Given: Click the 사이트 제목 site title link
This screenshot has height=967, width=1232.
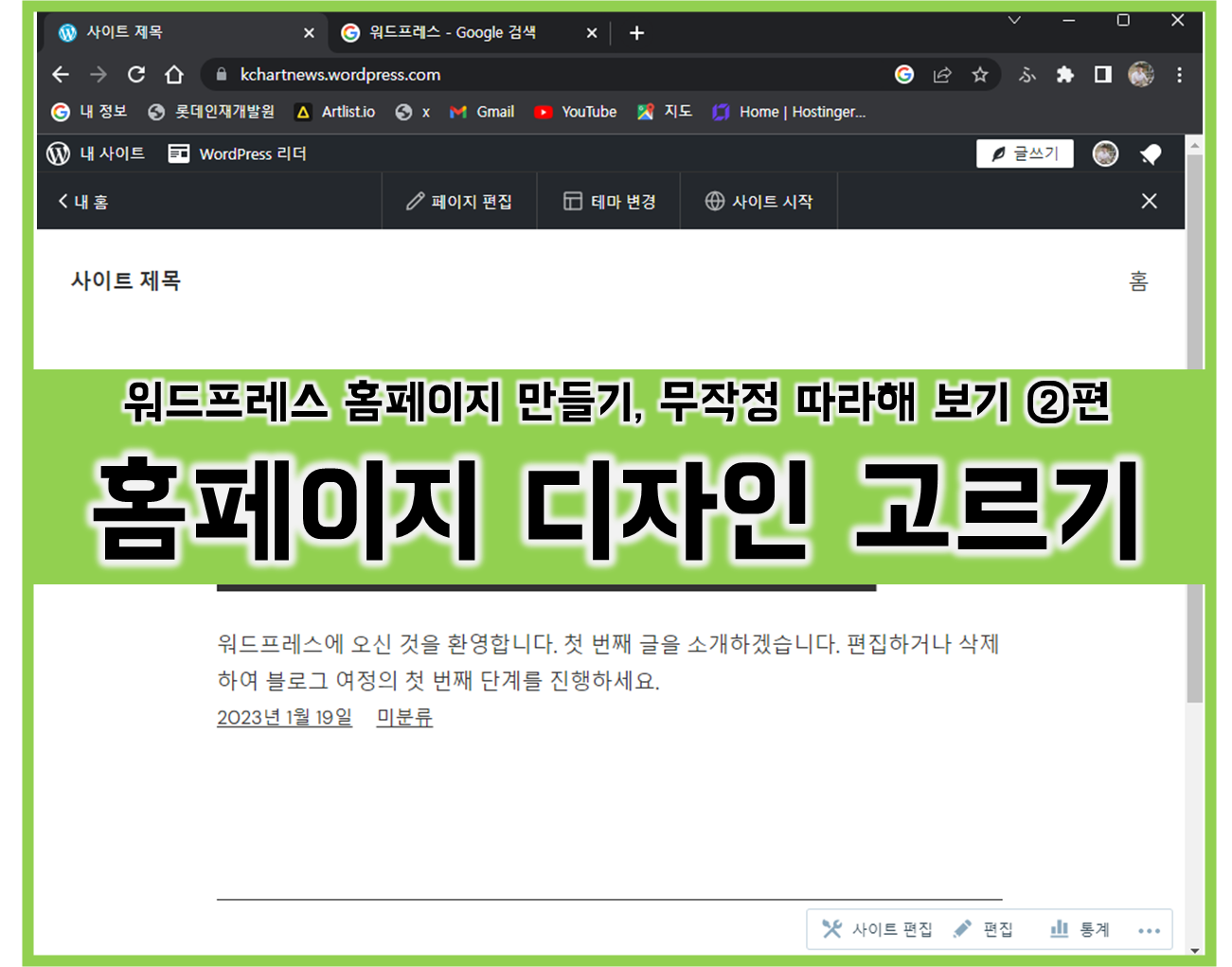Looking at the screenshot, I should click(x=126, y=280).
